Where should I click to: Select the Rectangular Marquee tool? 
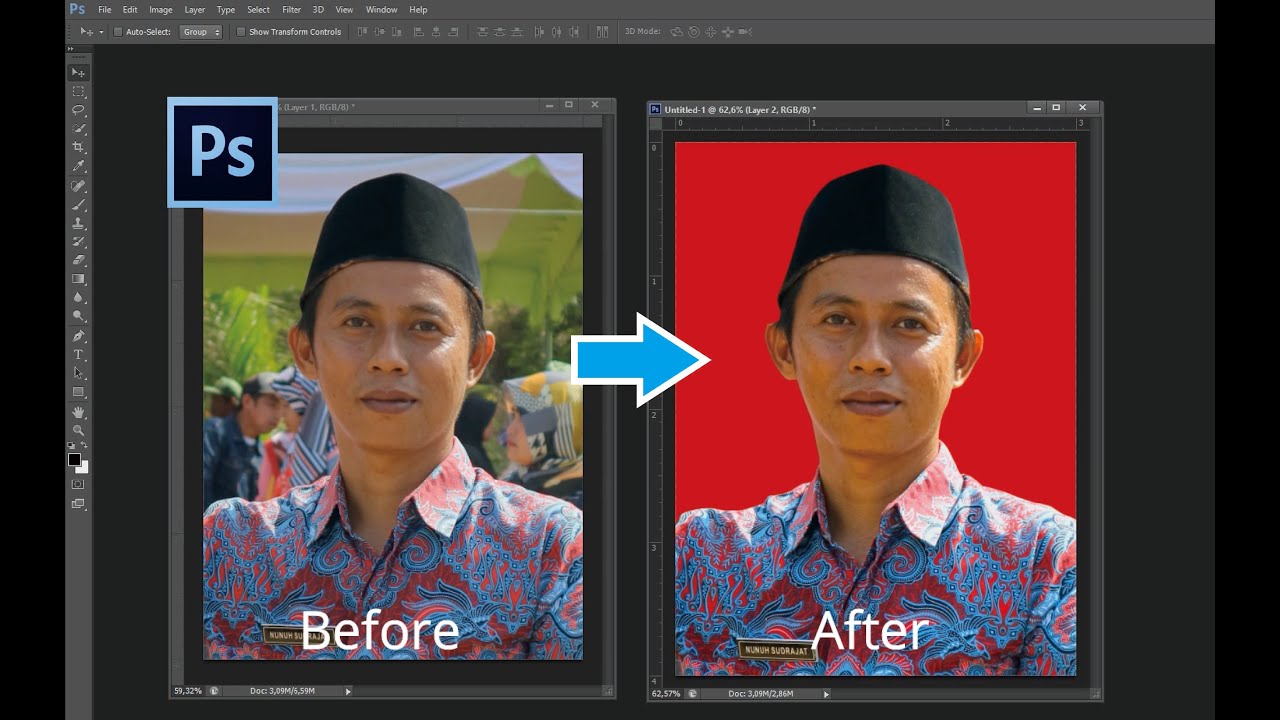78,91
